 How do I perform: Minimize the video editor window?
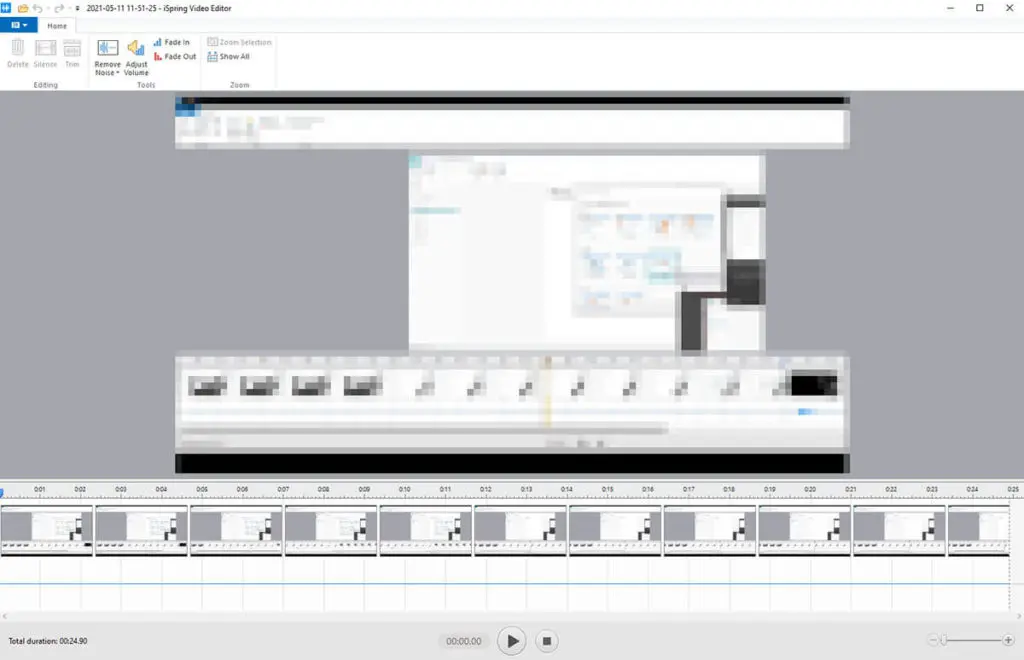coord(950,8)
